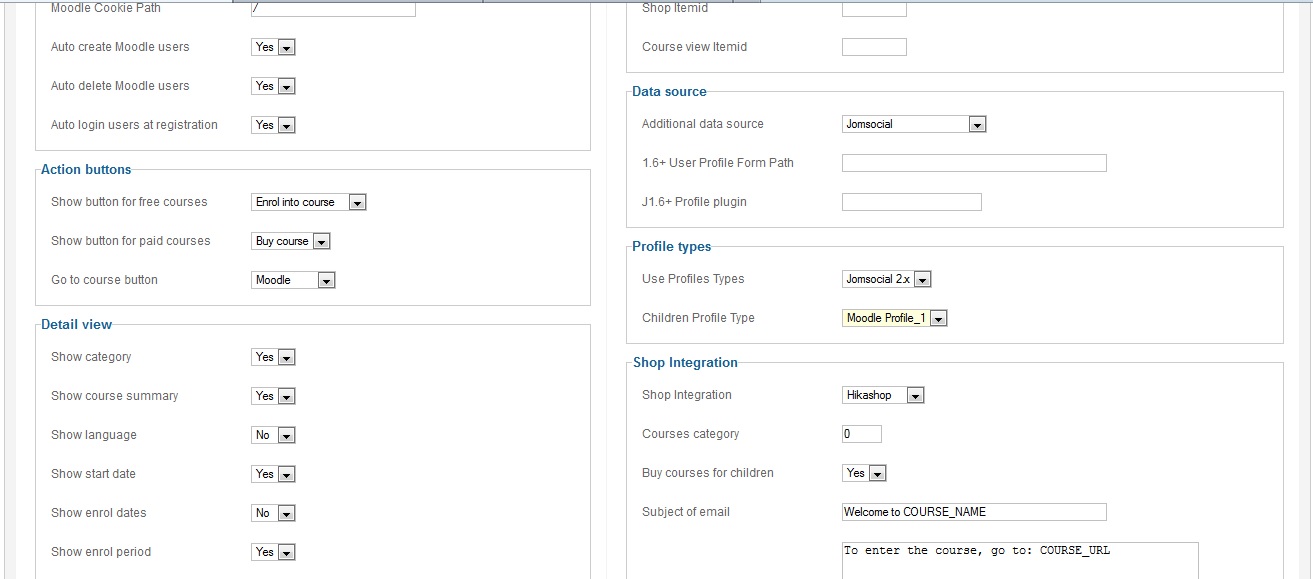
Task: Expand Auto login users at registration dropdown
Action: click(x=273, y=125)
